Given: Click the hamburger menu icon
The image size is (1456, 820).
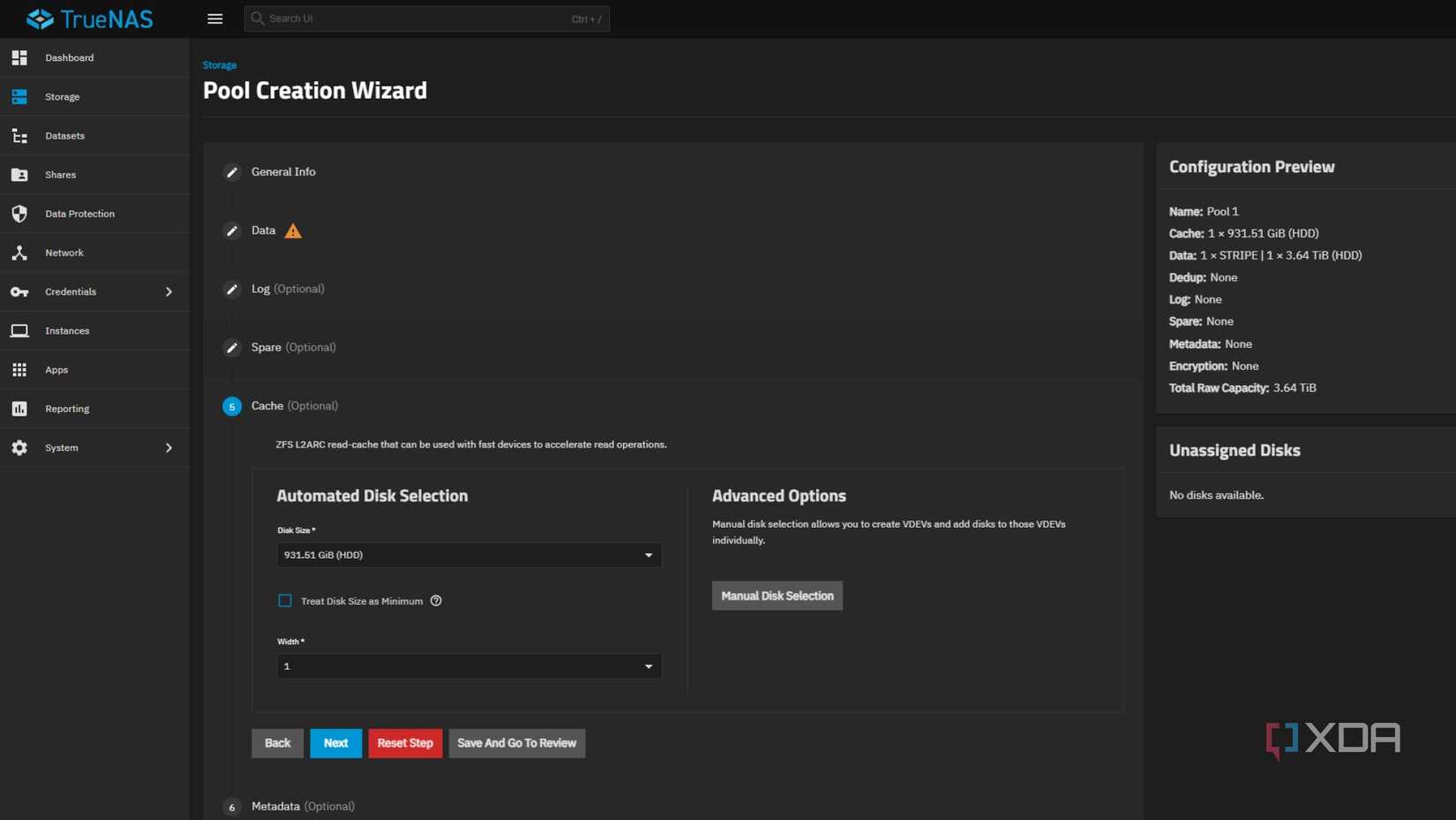Looking at the screenshot, I should click(x=214, y=19).
